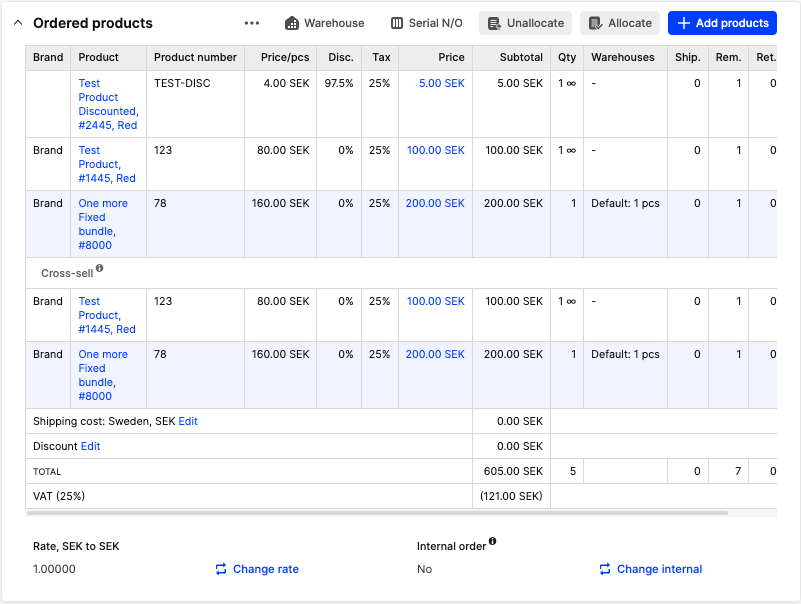
Task: Click the 5.00 SEK price link
Action: point(441,84)
